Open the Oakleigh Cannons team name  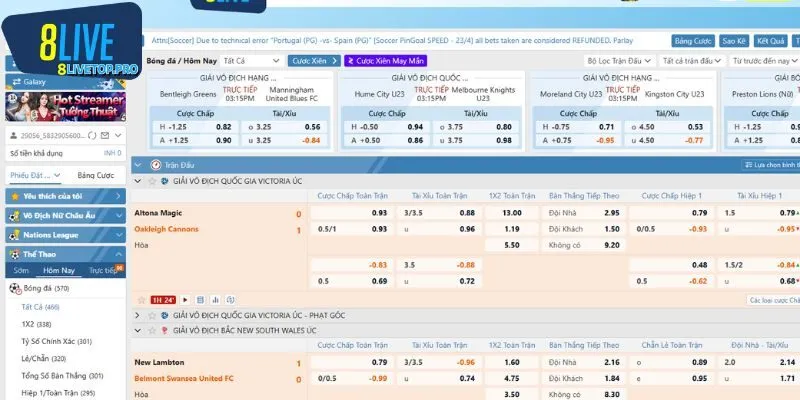coord(166,229)
